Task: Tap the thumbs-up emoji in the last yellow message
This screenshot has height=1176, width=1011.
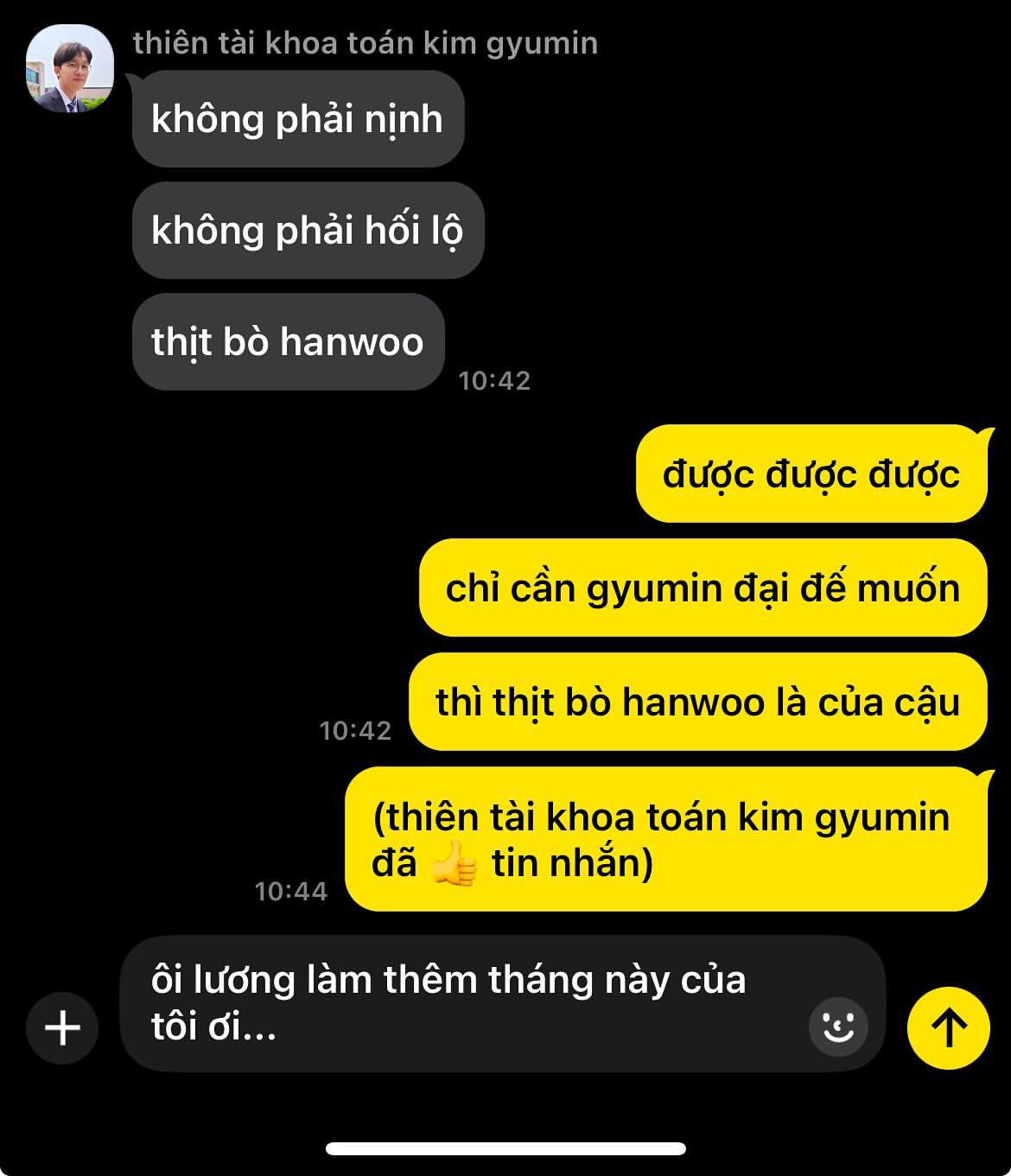Action: [x=455, y=864]
